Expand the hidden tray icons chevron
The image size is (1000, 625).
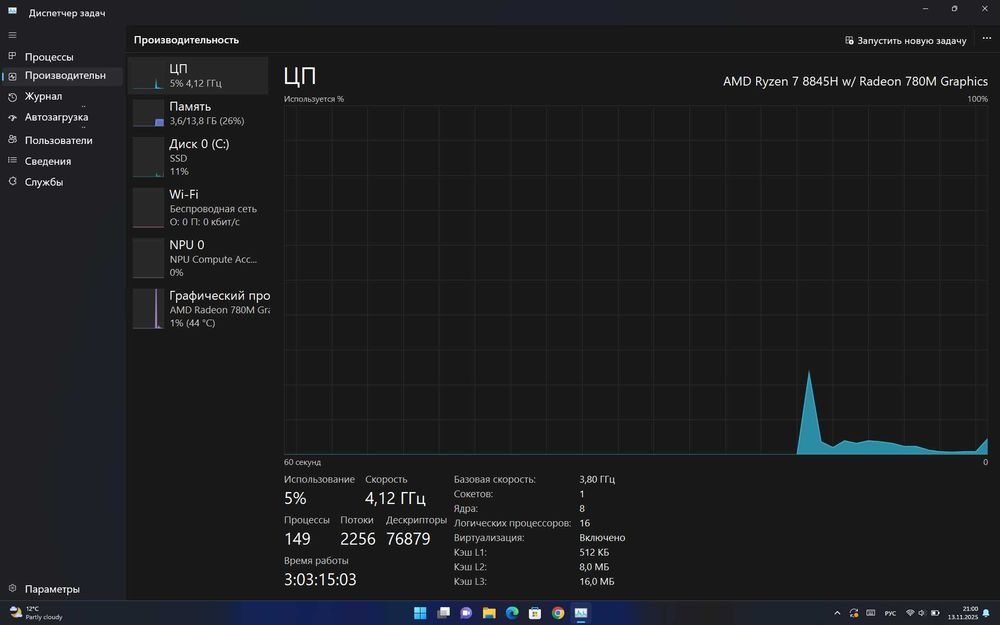click(837, 613)
